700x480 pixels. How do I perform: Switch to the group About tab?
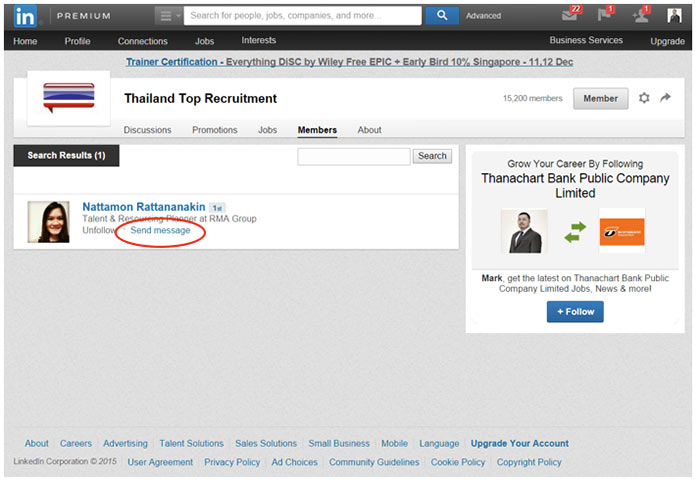[369, 130]
